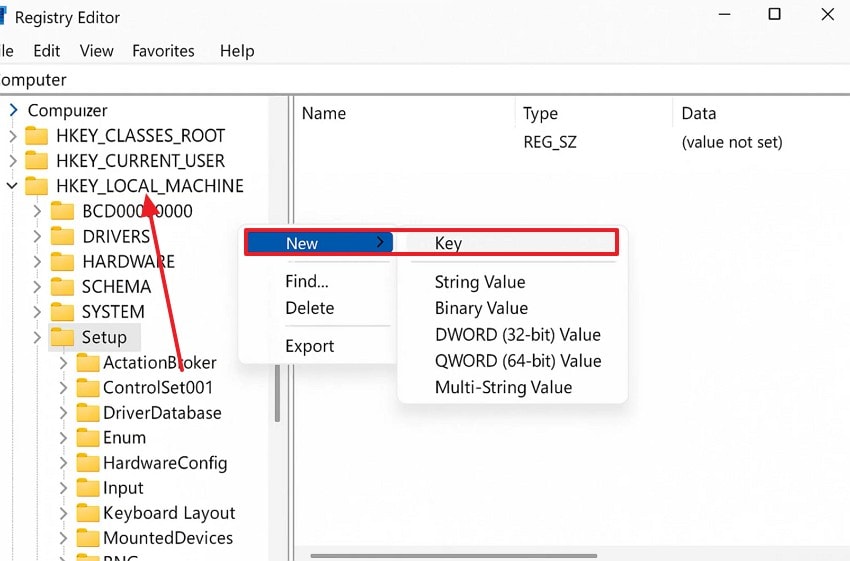
Task: Click the SYSTEM folder icon
Action: pos(62,312)
